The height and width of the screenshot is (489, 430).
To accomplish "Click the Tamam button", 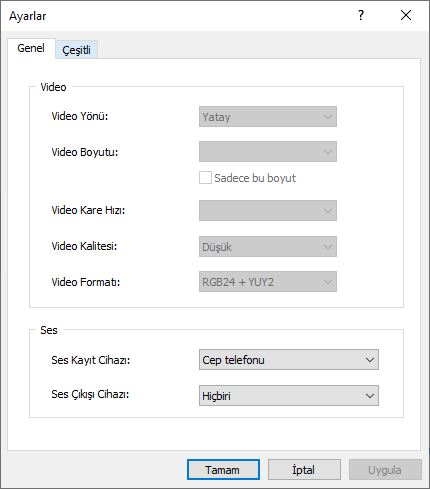I will [x=223, y=470].
